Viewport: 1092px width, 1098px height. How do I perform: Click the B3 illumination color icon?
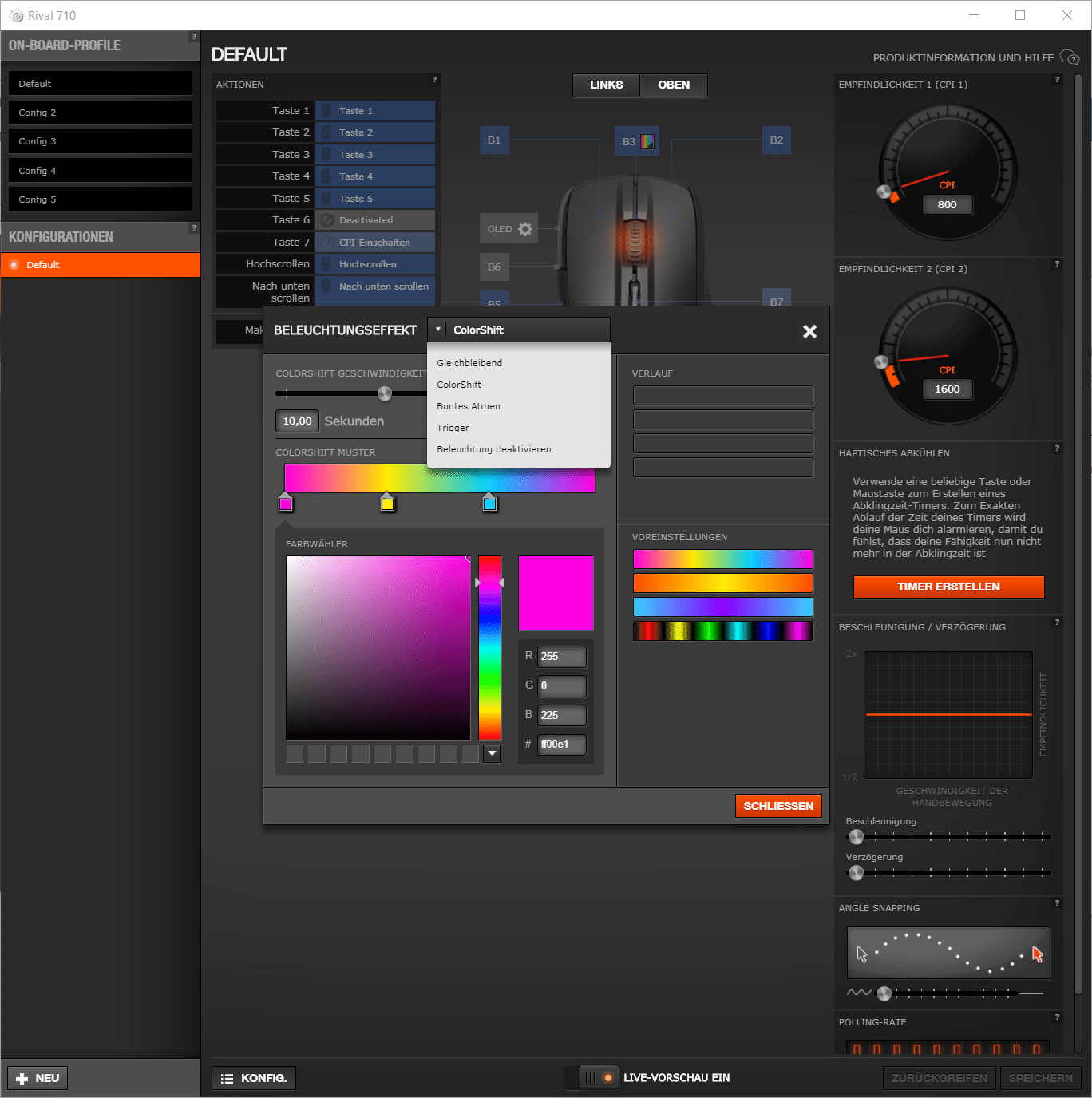(x=647, y=141)
